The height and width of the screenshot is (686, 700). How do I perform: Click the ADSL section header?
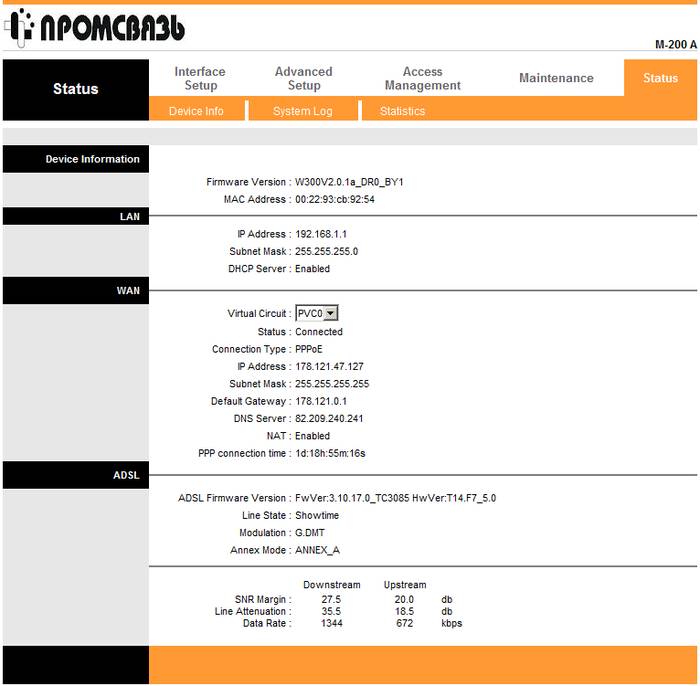coord(126,475)
